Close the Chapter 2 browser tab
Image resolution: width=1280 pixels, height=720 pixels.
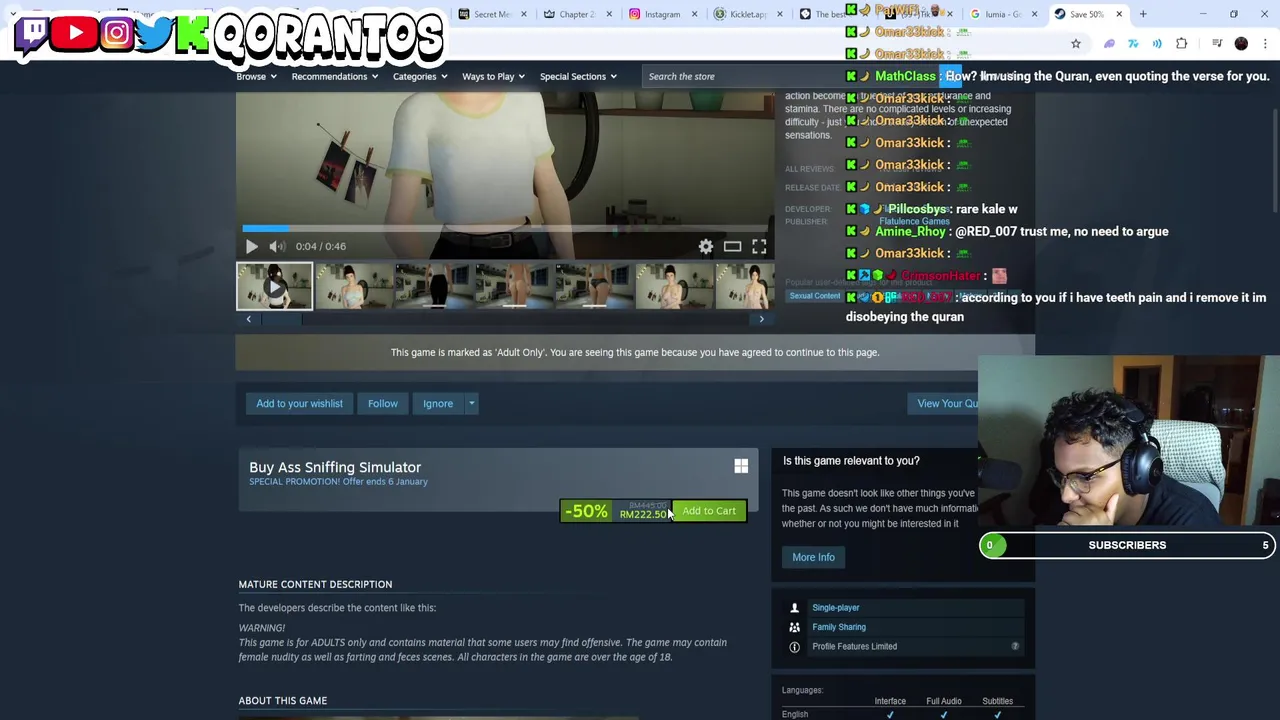tap(609, 14)
